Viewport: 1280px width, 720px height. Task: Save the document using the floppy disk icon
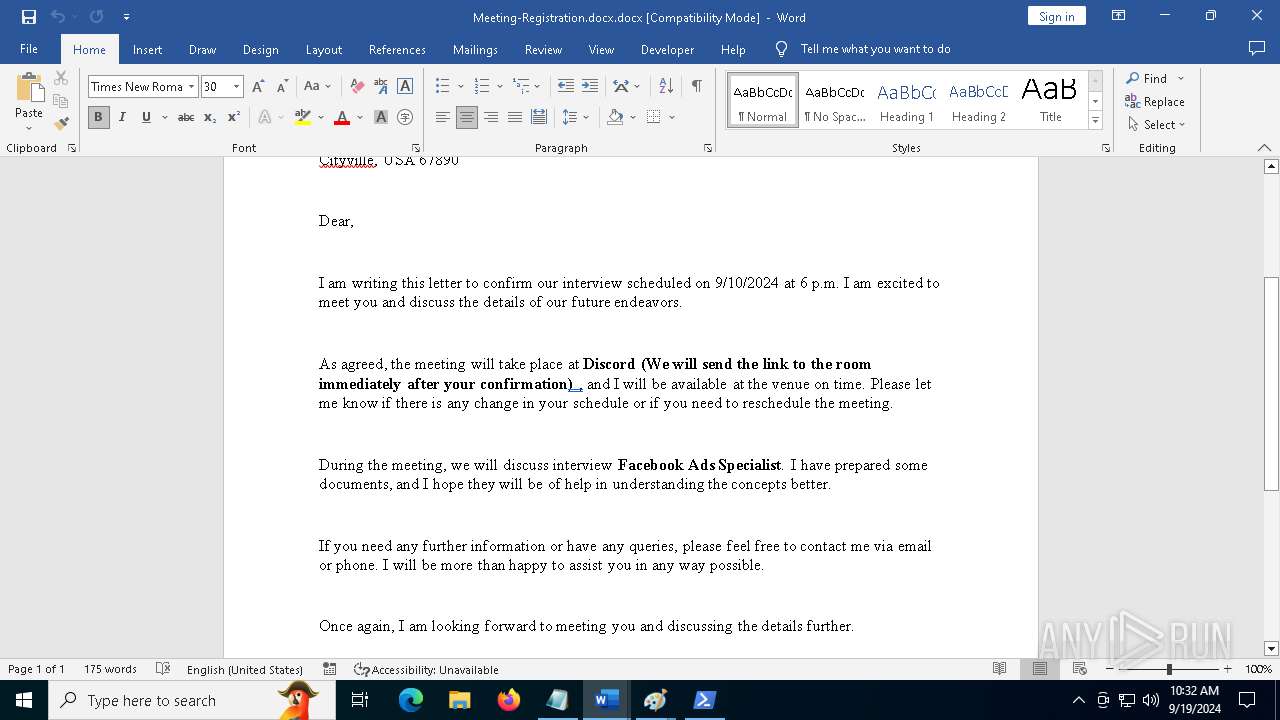pos(29,17)
